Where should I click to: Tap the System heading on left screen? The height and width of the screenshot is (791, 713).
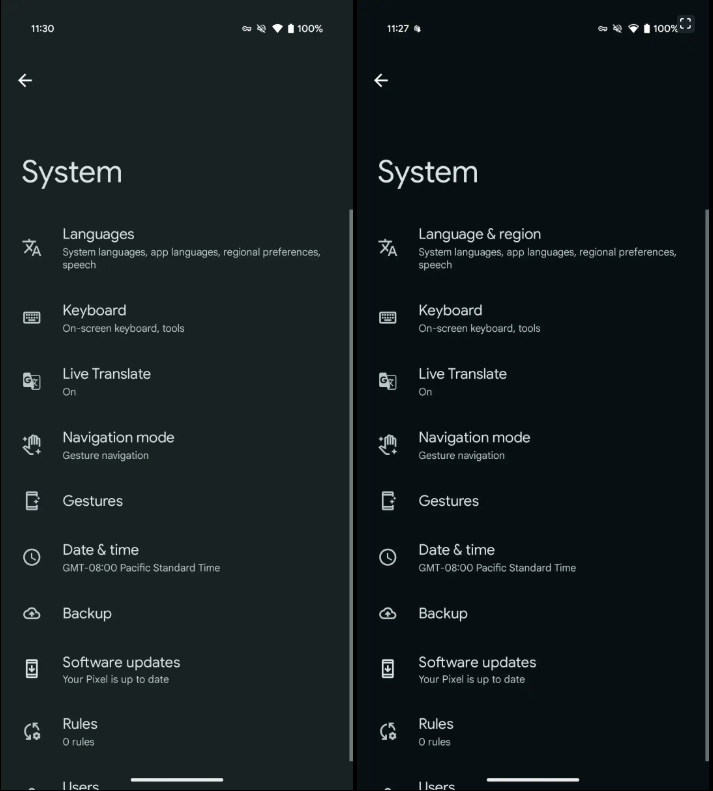[72, 173]
